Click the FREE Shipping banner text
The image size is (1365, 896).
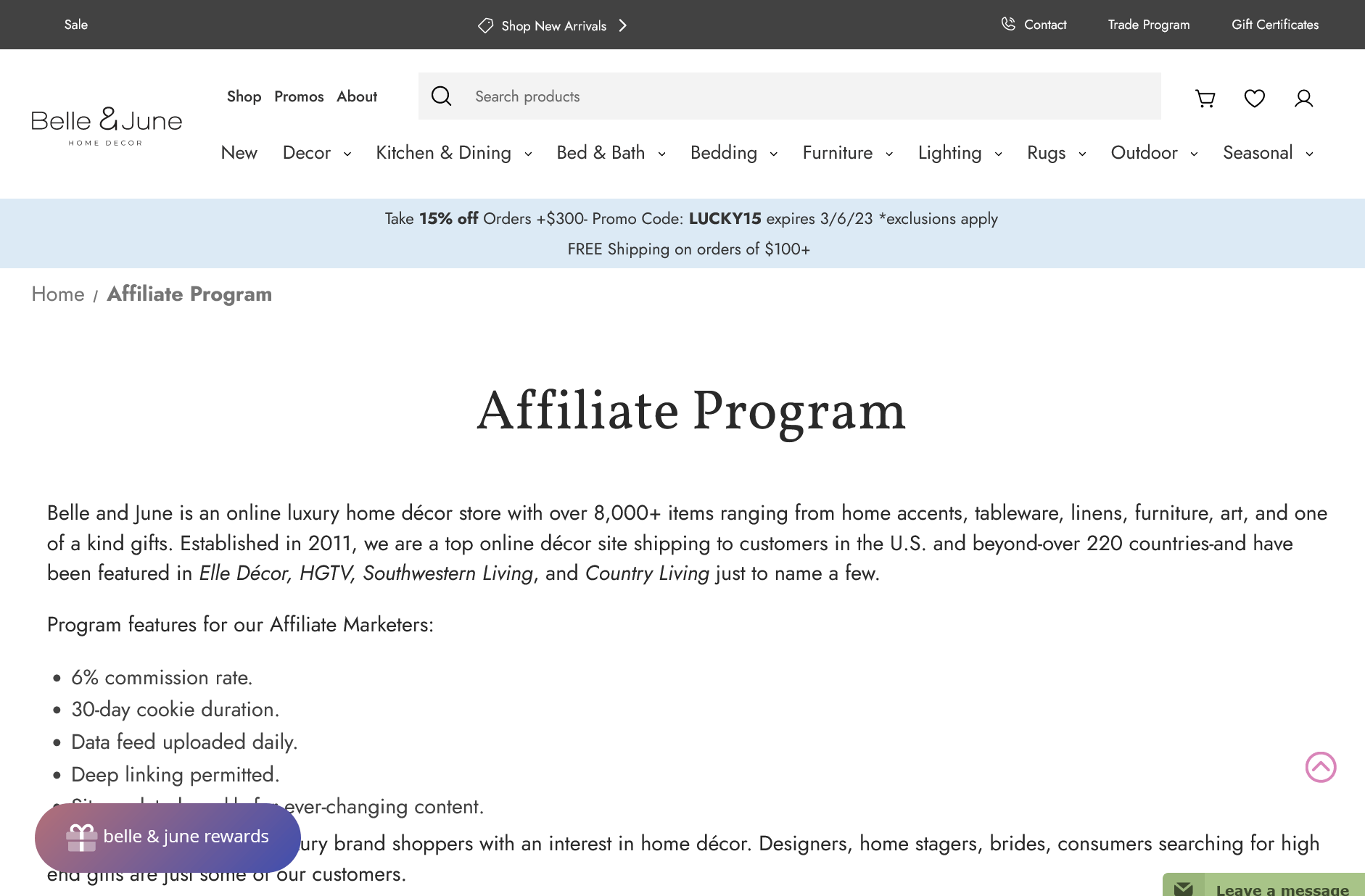[688, 249]
